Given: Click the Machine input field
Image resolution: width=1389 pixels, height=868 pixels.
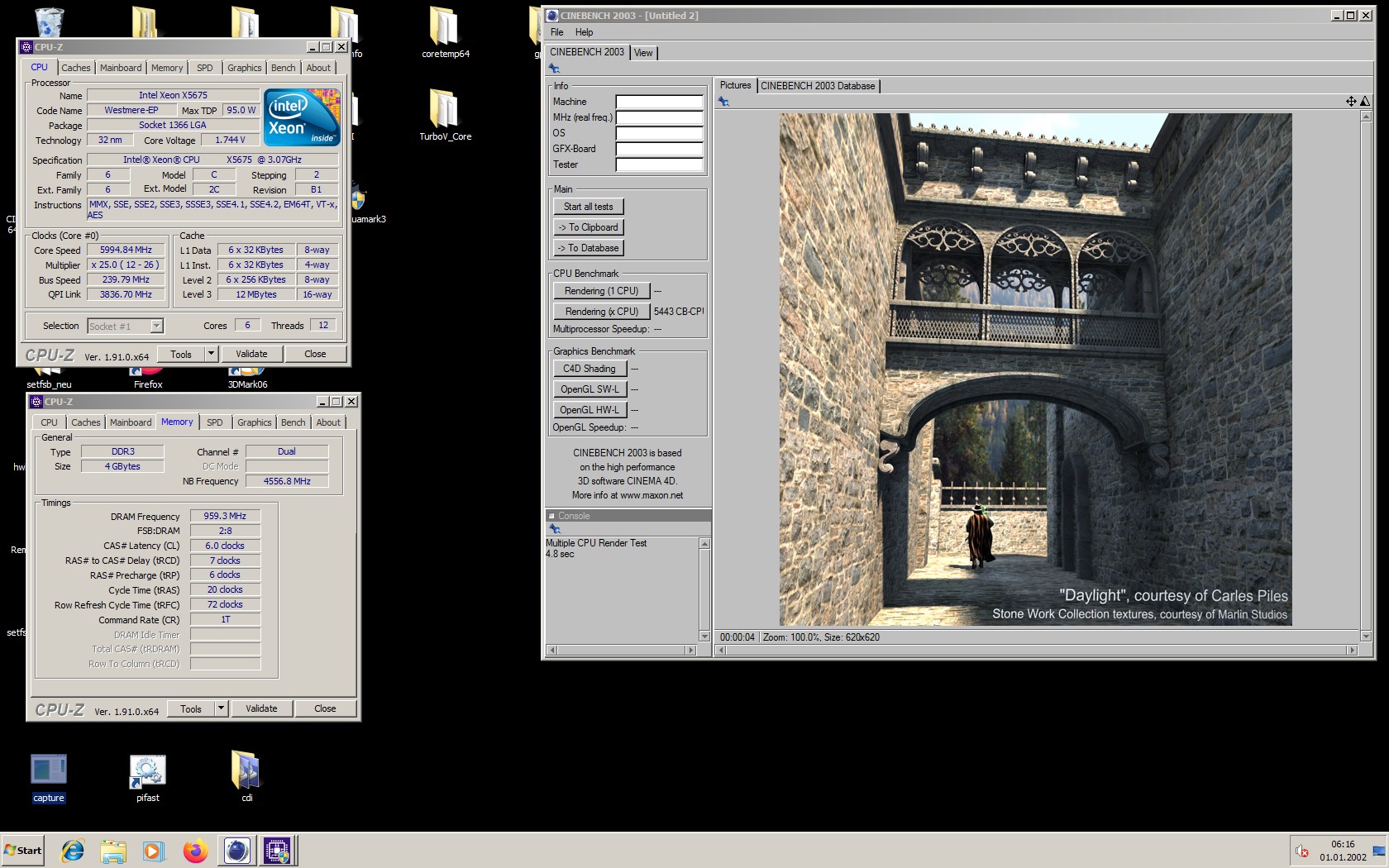Looking at the screenshot, I should click(x=659, y=102).
